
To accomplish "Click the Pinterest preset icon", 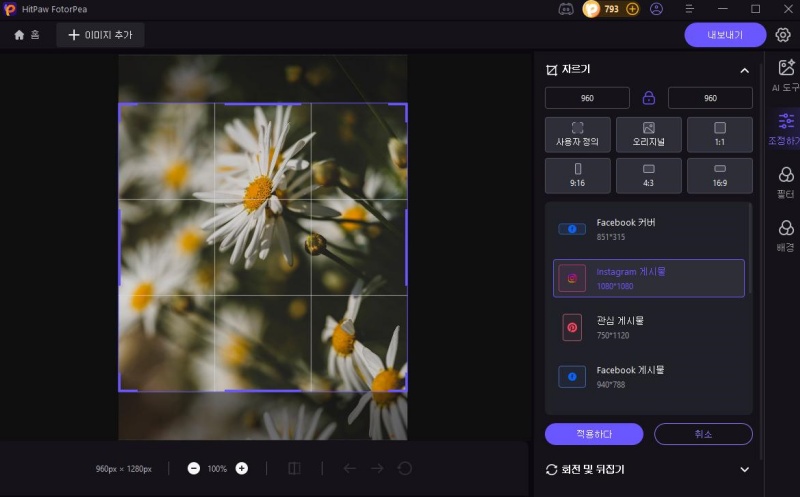I will pos(572,328).
